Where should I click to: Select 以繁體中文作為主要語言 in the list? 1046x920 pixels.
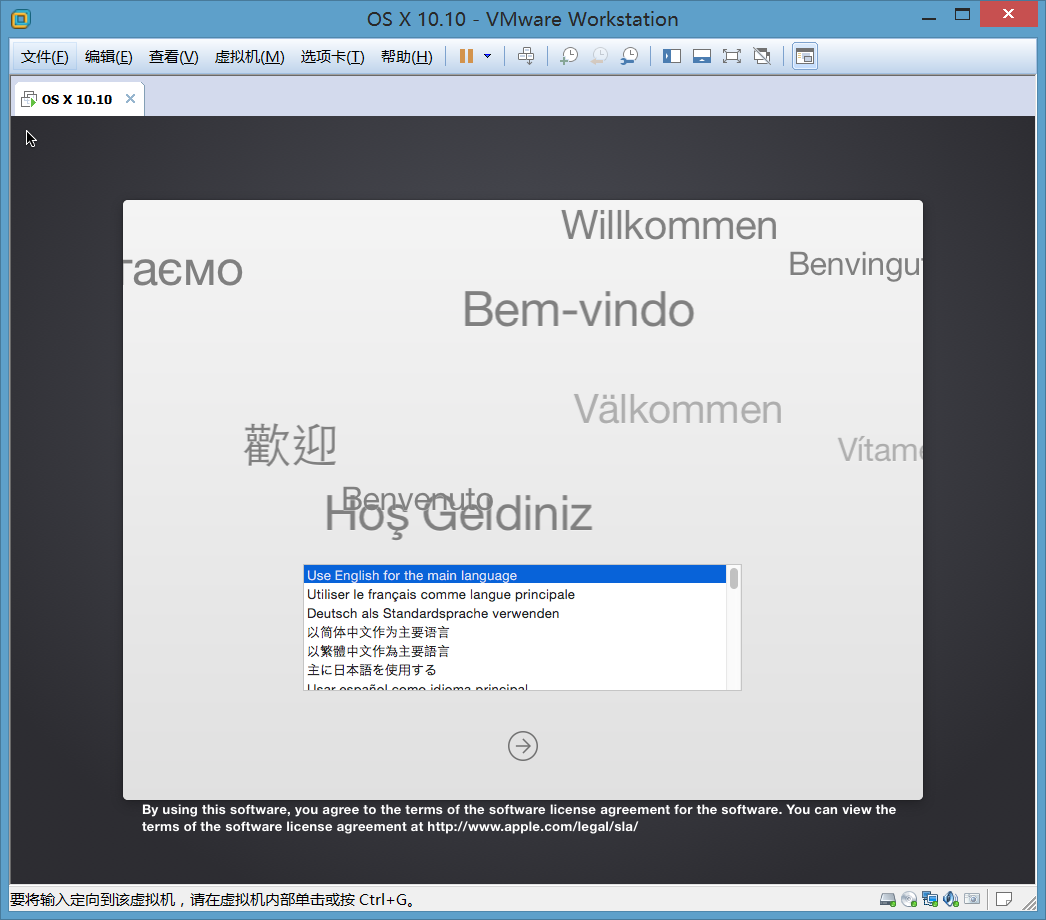tap(514, 650)
